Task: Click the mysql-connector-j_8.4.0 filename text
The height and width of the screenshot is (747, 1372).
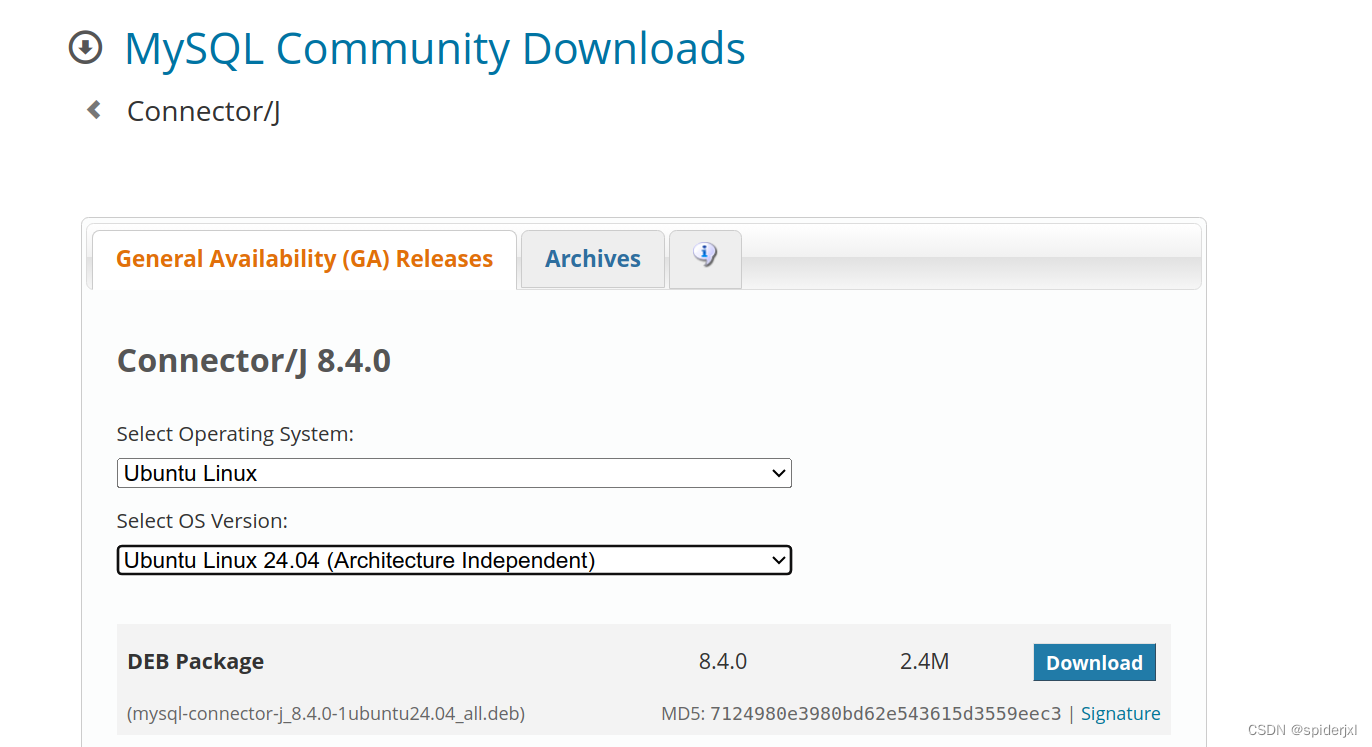Action: 326,713
